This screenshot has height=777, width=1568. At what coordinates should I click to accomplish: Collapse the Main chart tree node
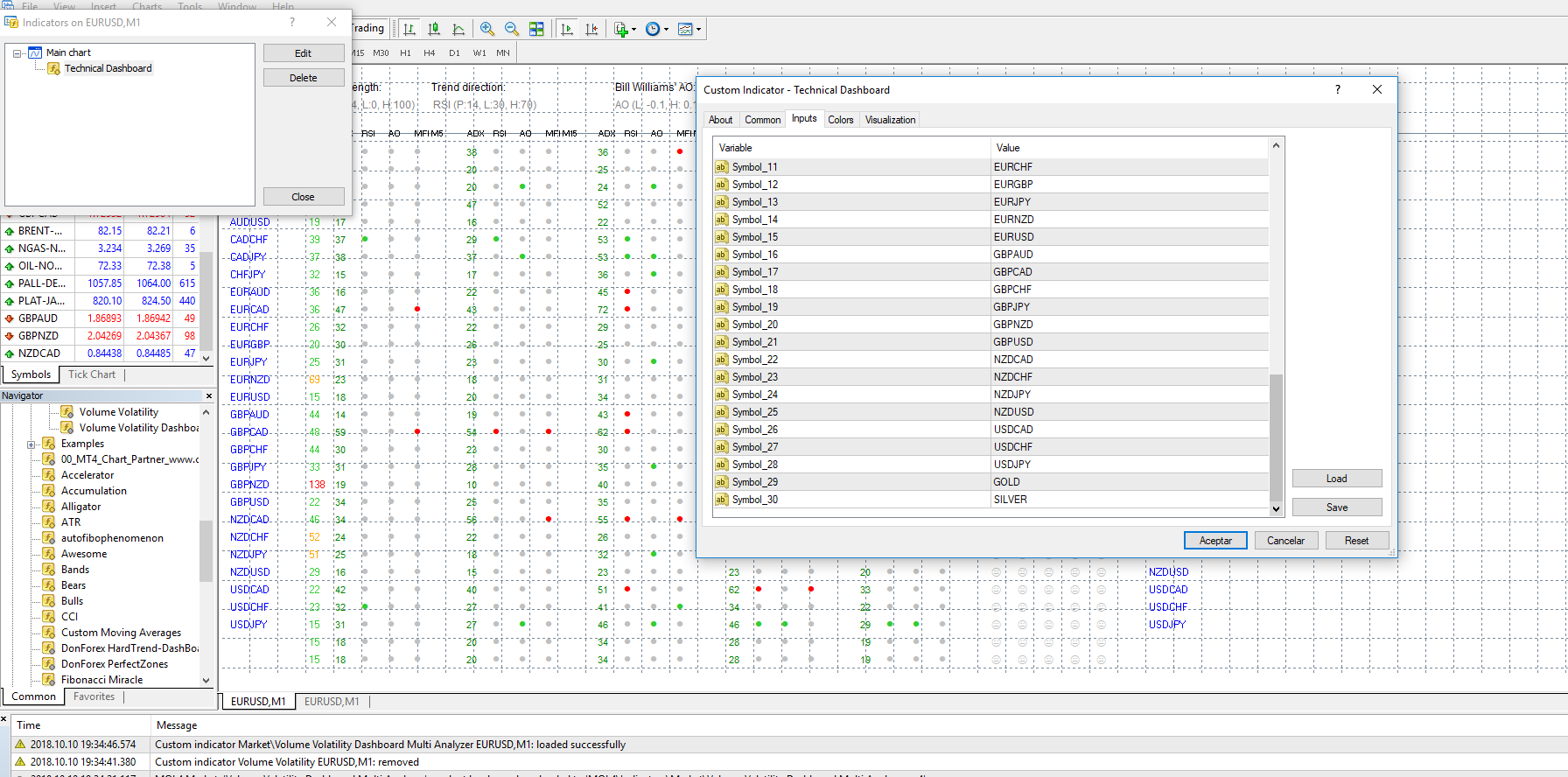(17, 53)
